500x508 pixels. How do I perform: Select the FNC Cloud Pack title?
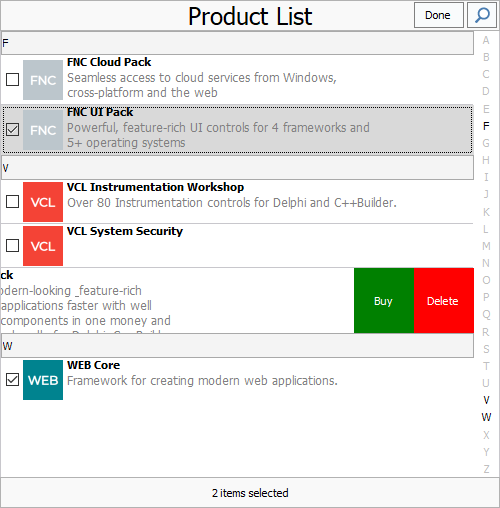[109, 62]
